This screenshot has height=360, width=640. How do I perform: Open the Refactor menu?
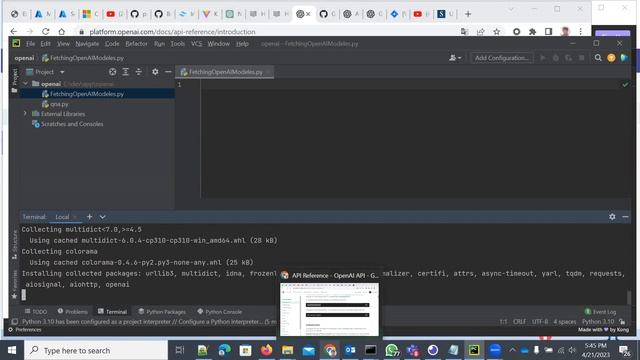(x=136, y=44)
